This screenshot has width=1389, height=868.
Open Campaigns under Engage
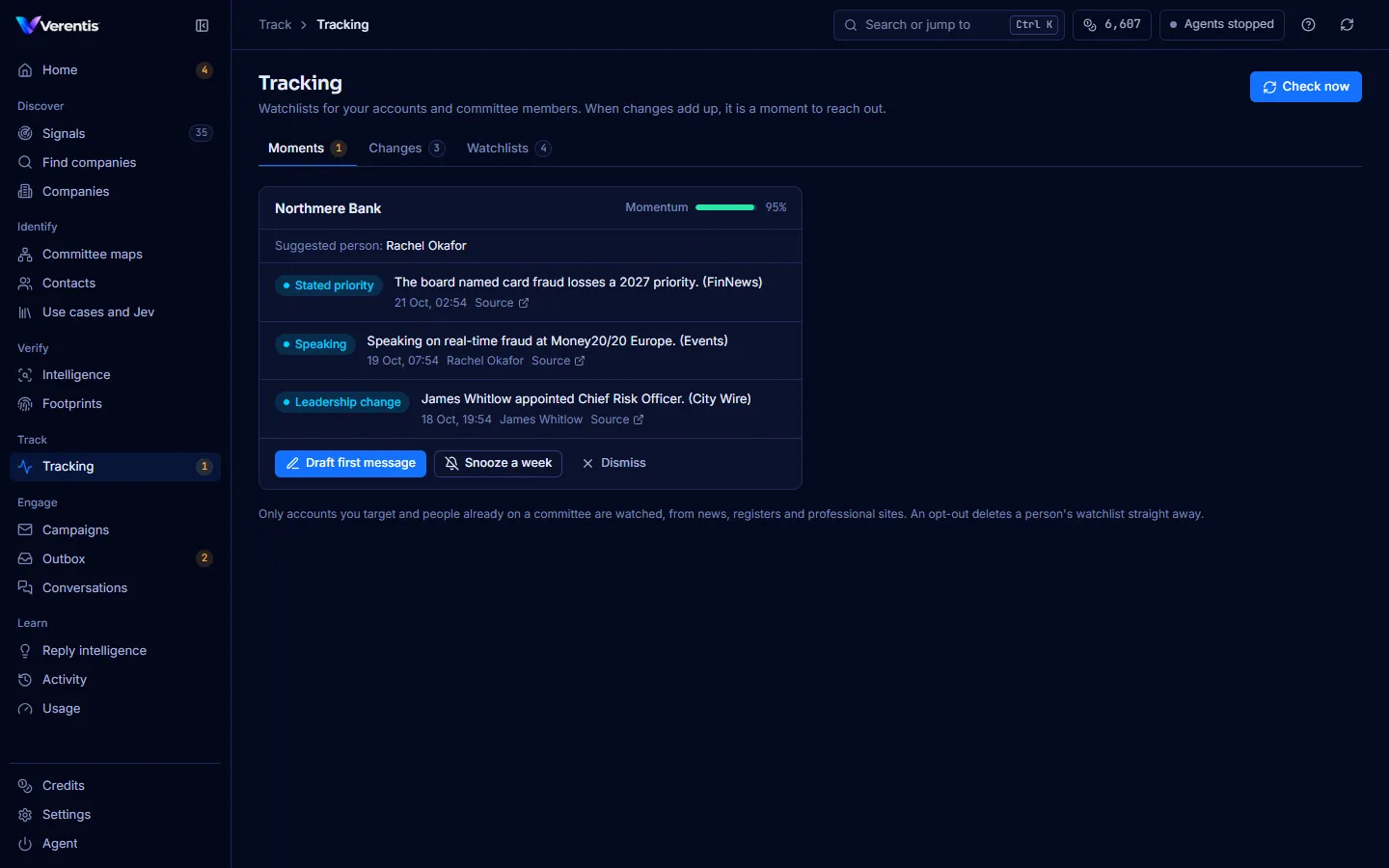(115, 529)
